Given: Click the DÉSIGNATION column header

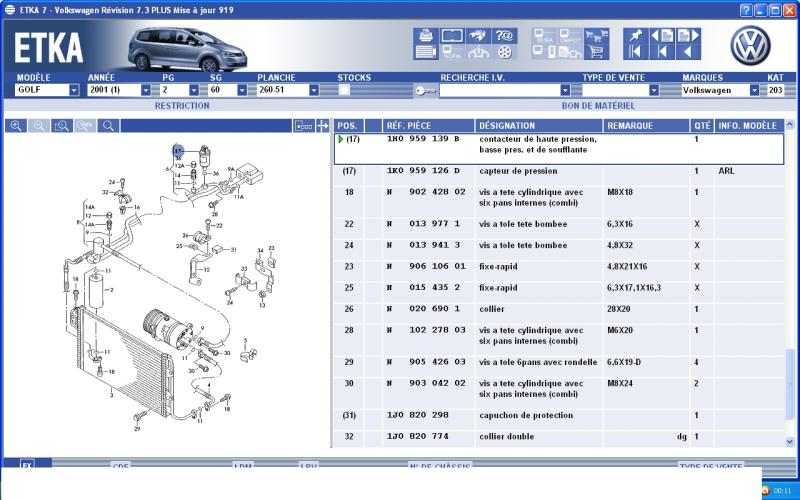Looking at the screenshot, I should pos(539,126).
